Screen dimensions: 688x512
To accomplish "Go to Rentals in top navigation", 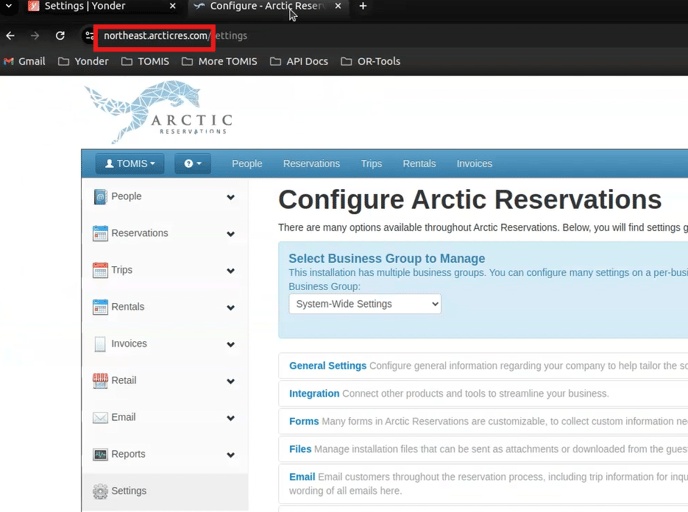I will tap(419, 164).
